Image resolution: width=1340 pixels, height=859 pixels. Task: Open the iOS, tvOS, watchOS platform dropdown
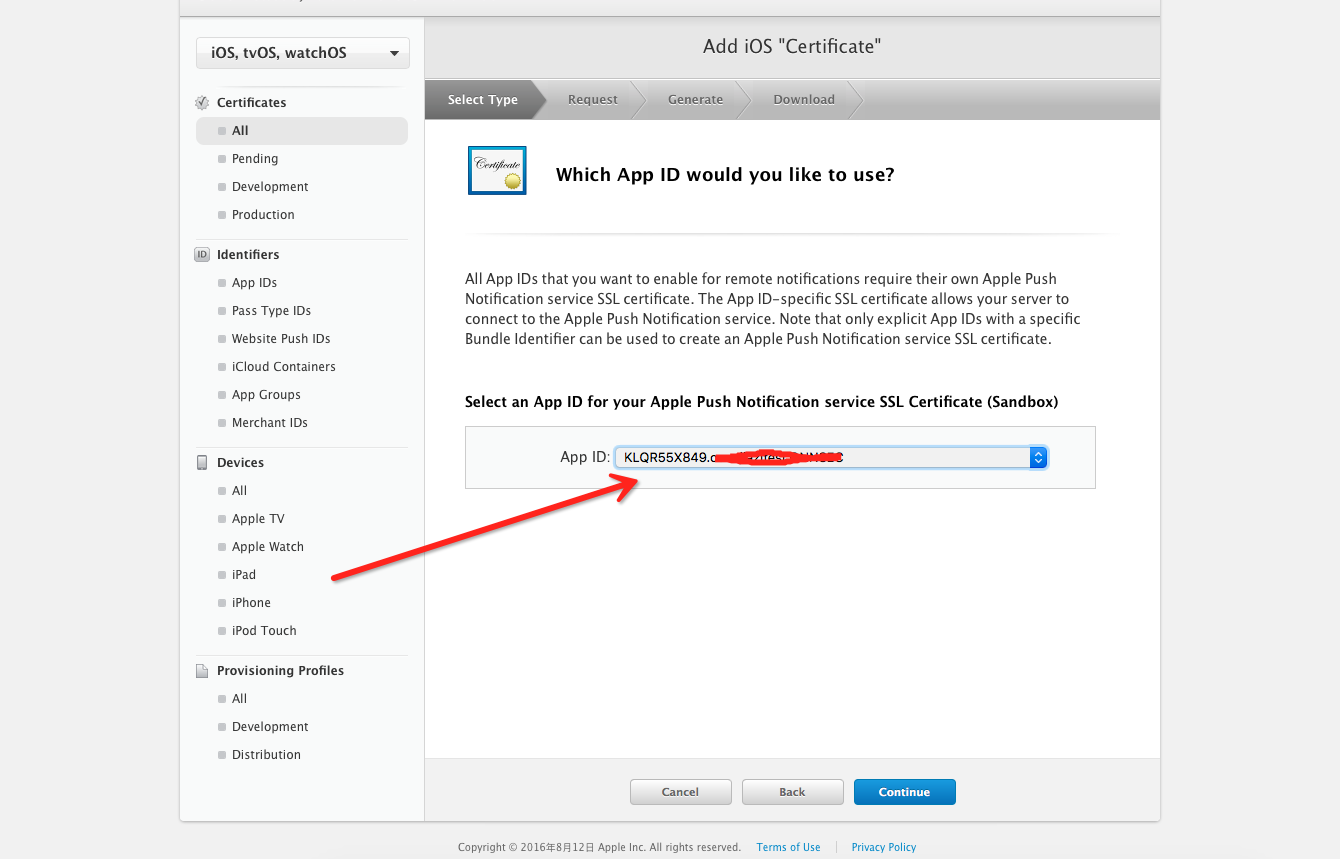coord(303,53)
